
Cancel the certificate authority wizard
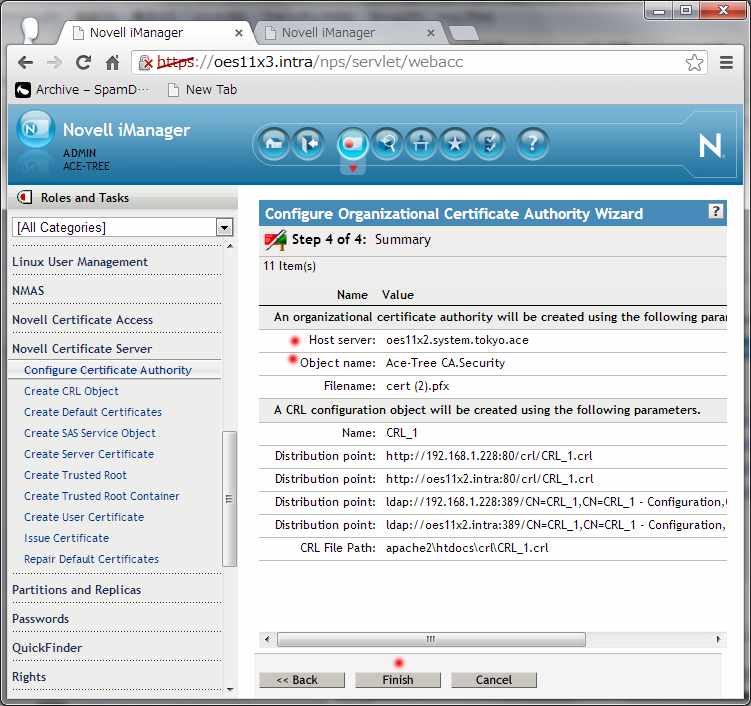[494, 680]
